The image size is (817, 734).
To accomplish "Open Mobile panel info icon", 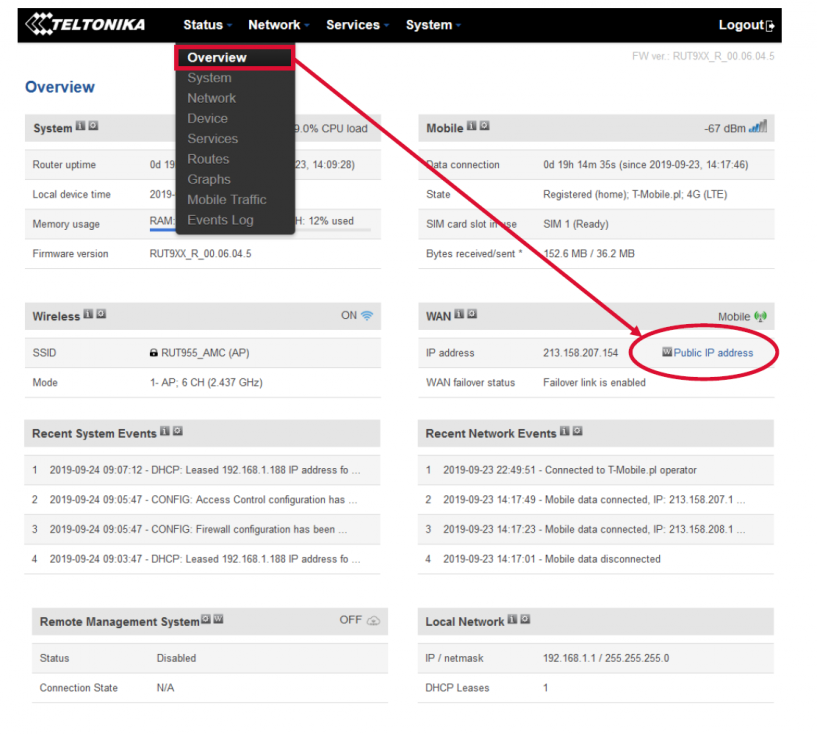I will [472, 126].
